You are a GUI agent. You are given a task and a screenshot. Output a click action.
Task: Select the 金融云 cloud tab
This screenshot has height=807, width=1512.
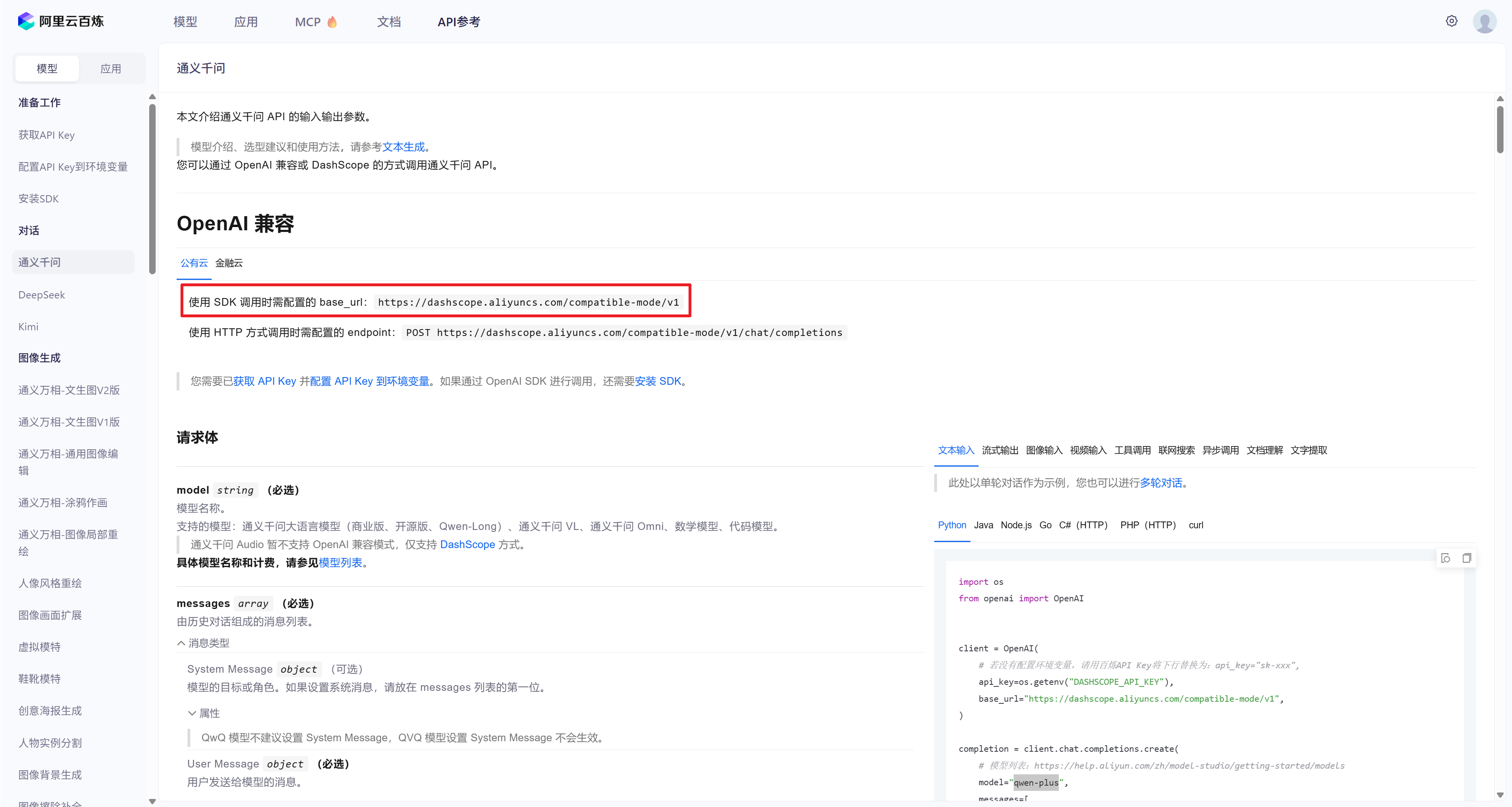[229, 263]
